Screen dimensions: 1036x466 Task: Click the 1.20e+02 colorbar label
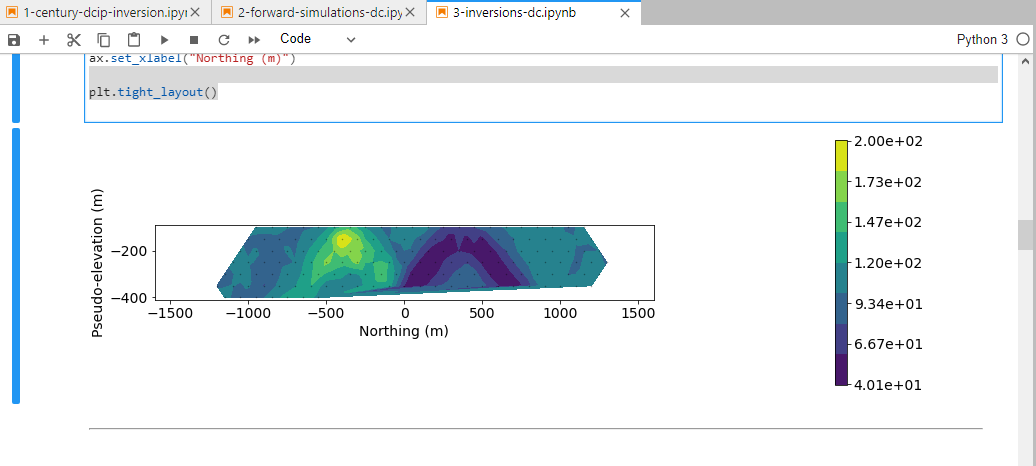pos(888,263)
